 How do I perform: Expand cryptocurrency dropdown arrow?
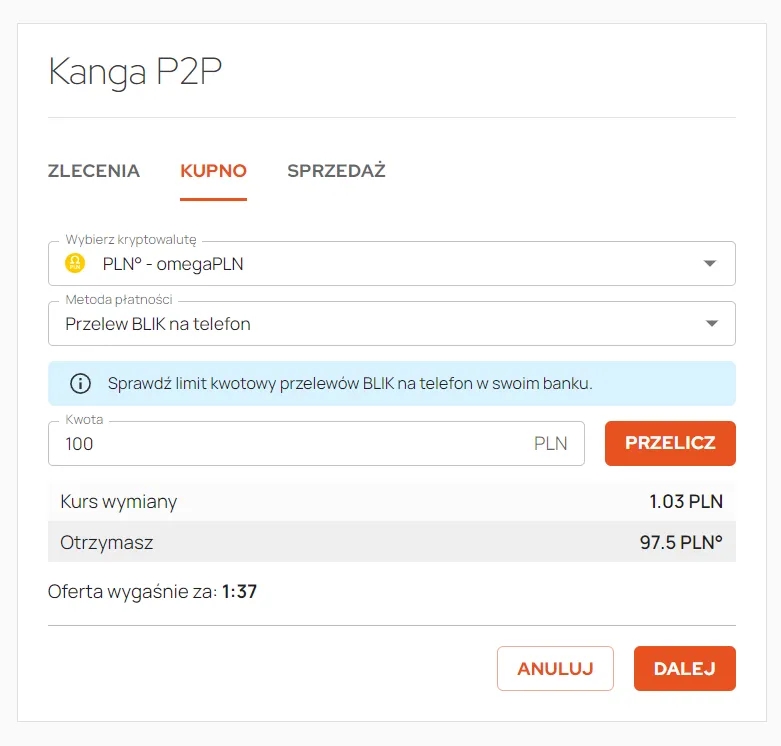tap(709, 263)
